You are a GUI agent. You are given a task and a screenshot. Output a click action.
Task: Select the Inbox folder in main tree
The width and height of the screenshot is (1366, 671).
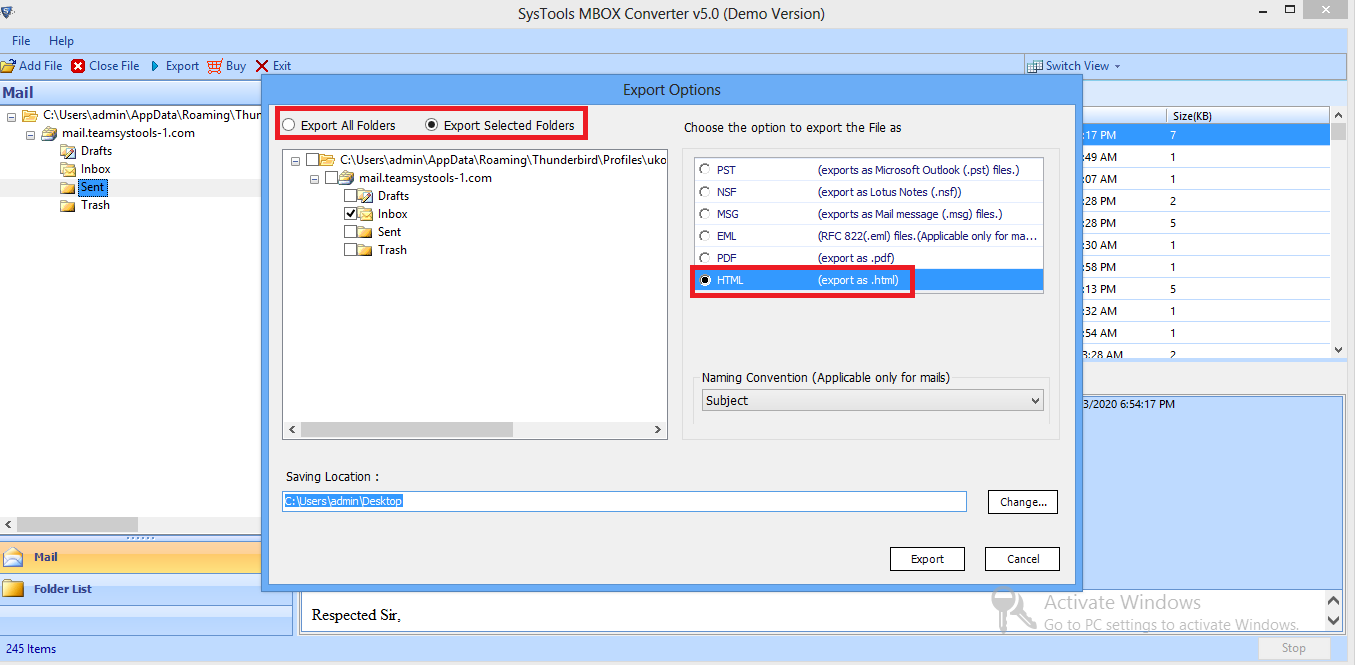tap(96, 169)
